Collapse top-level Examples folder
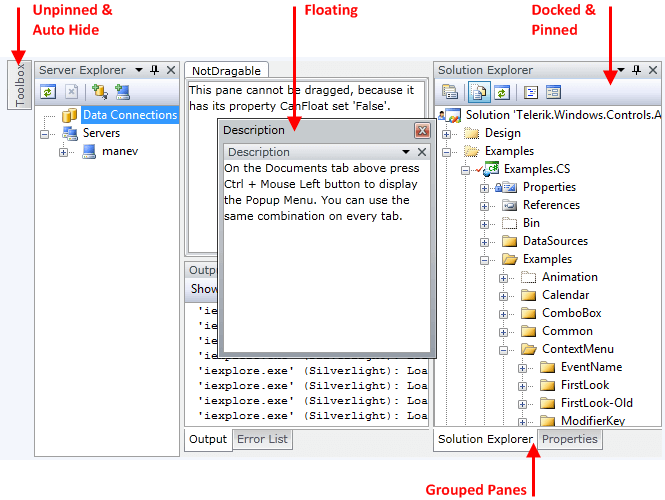 coord(447,152)
